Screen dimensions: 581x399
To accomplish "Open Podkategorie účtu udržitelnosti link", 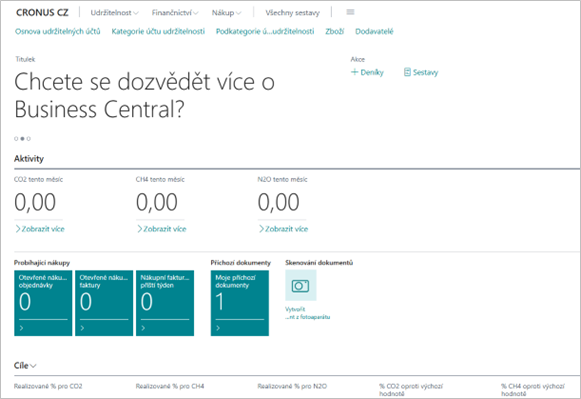I will [x=265, y=31].
